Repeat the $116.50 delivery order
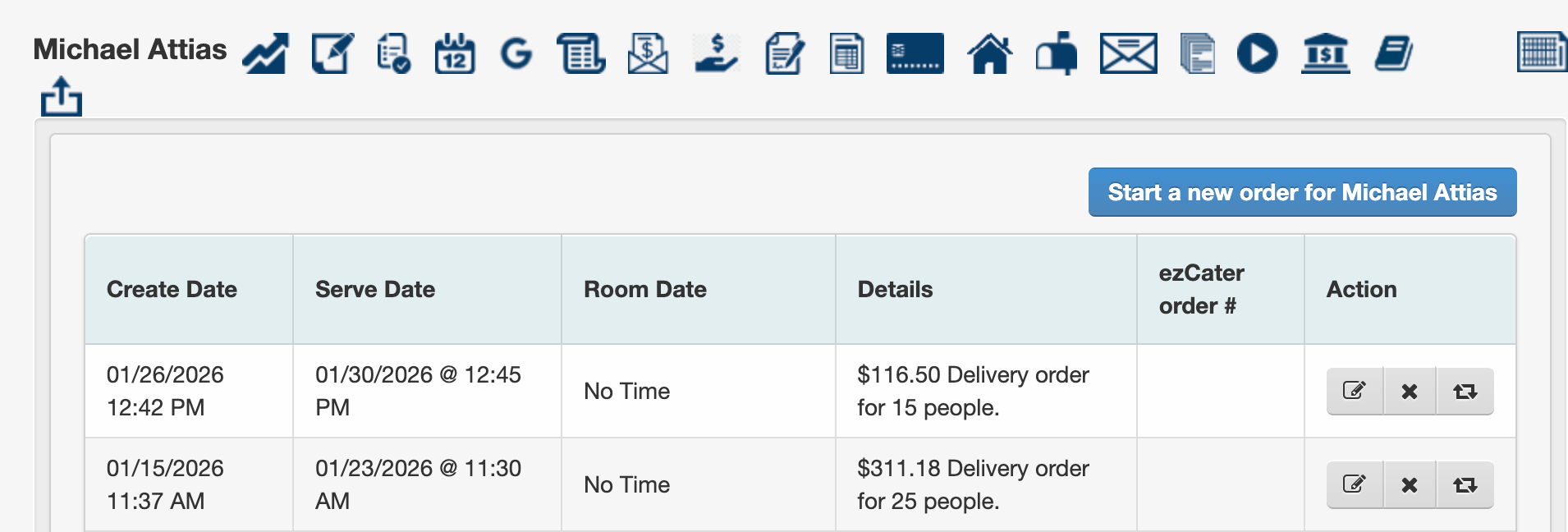Image resolution: width=1568 pixels, height=532 pixels. point(1465,391)
